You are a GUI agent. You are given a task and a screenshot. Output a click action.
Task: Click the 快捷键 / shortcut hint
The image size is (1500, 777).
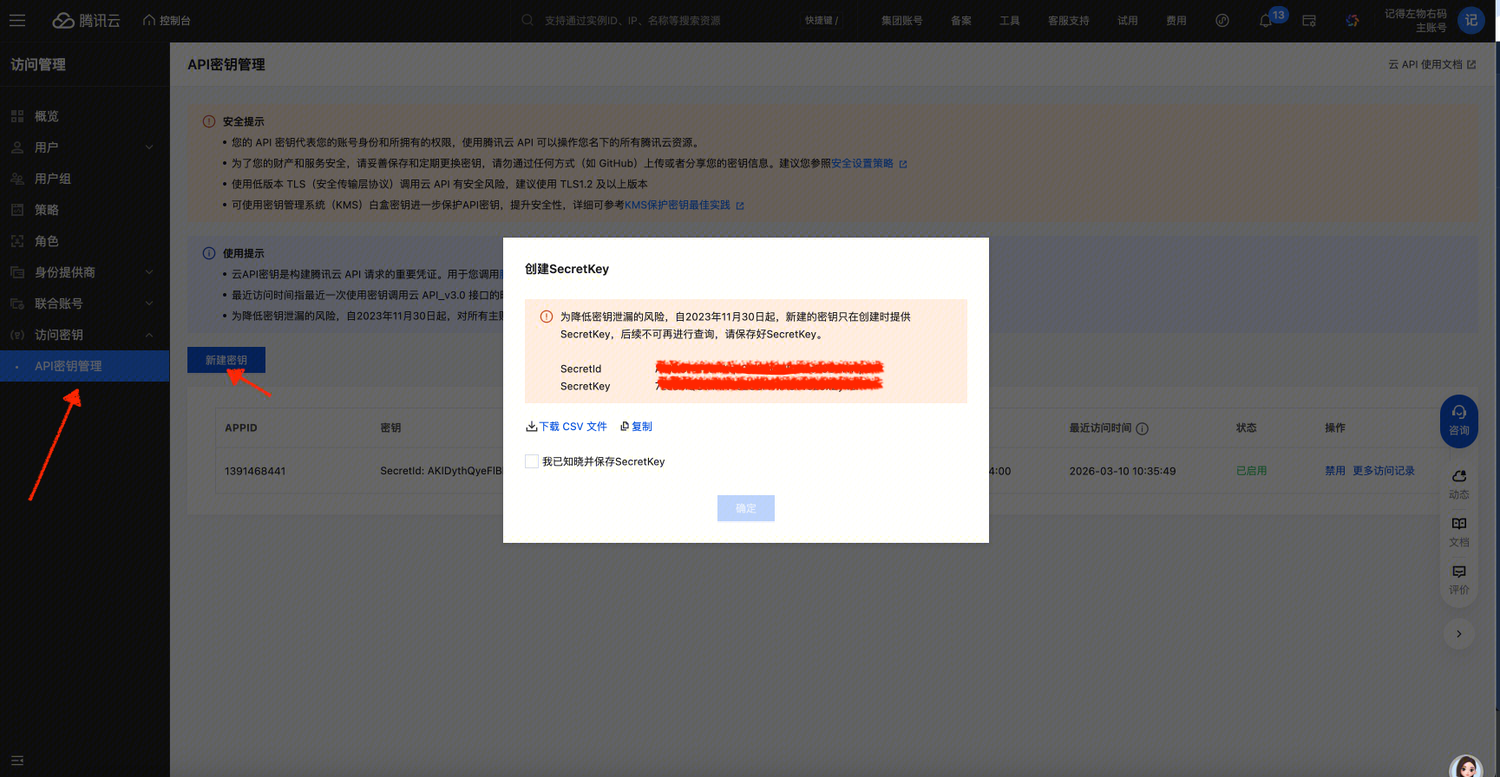pyautogui.click(x=821, y=21)
